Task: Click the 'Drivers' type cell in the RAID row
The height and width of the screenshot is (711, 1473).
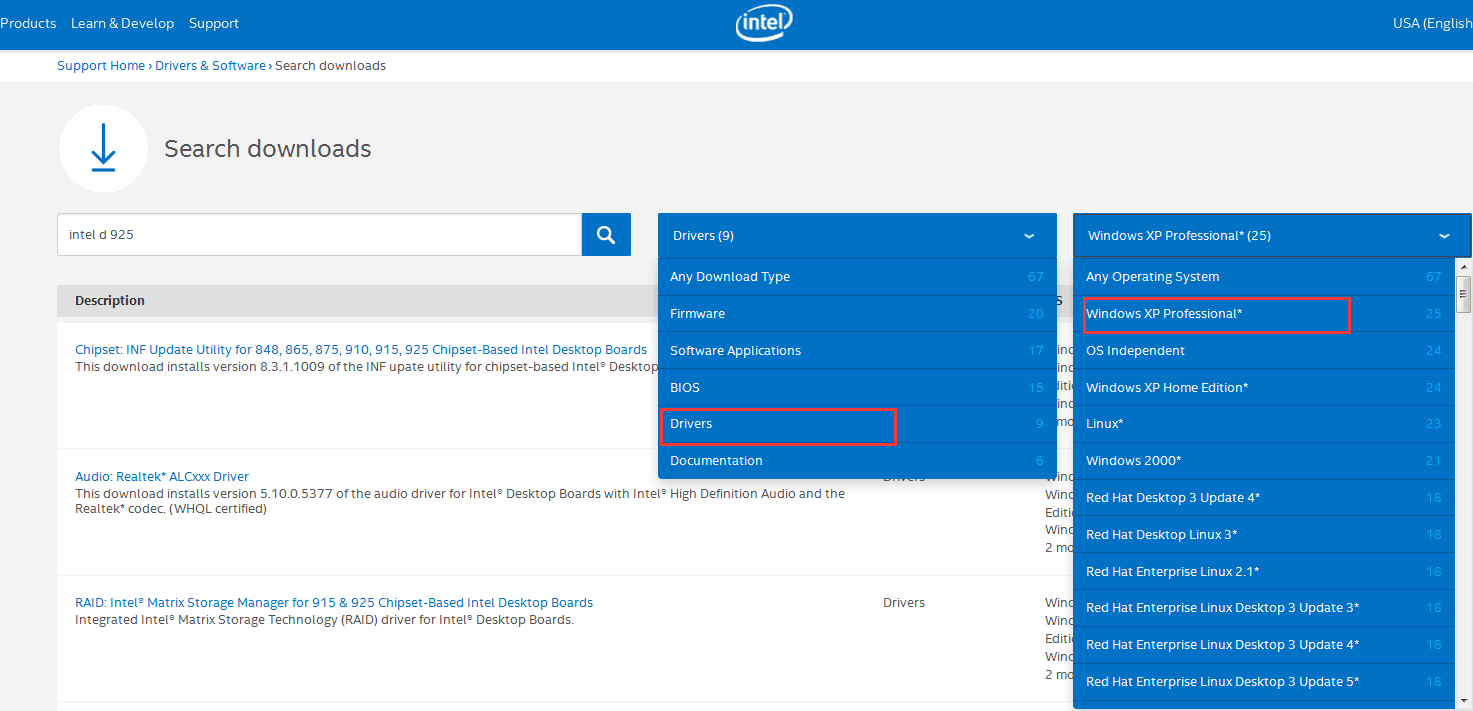Action: [904, 603]
